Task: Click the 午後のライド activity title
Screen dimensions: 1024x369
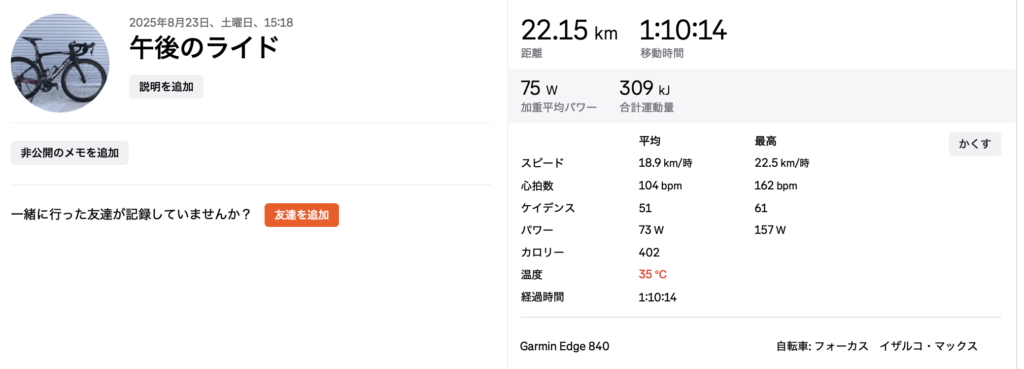Action: click(204, 48)
